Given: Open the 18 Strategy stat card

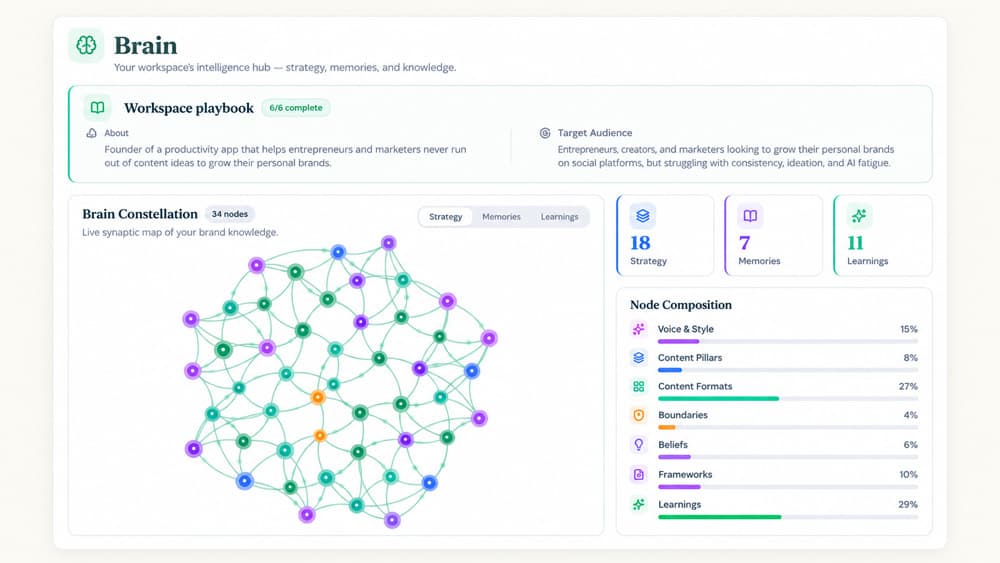Looking at the screenshot, I should point(665,235).
